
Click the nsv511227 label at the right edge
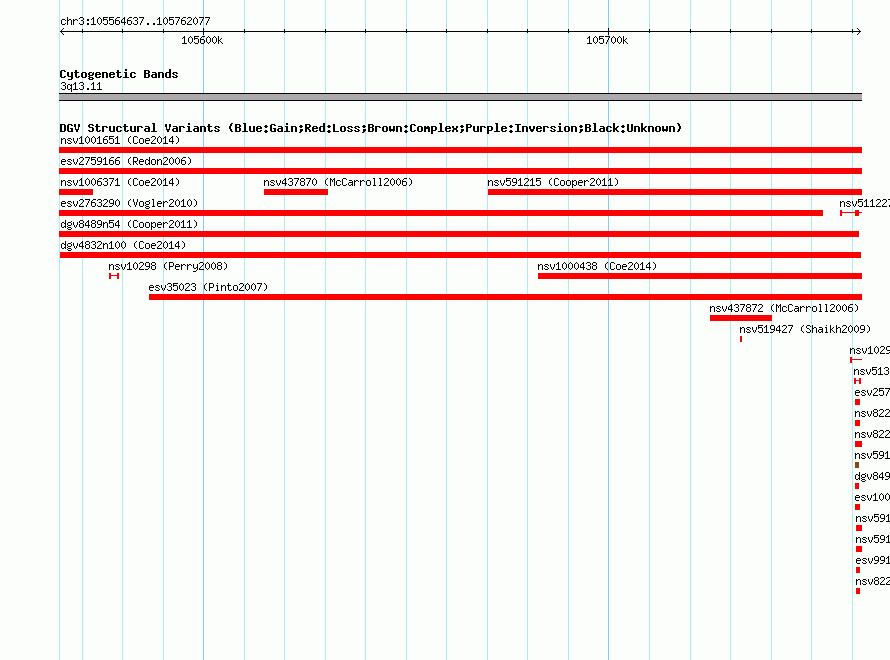click(x=864, y=203)
